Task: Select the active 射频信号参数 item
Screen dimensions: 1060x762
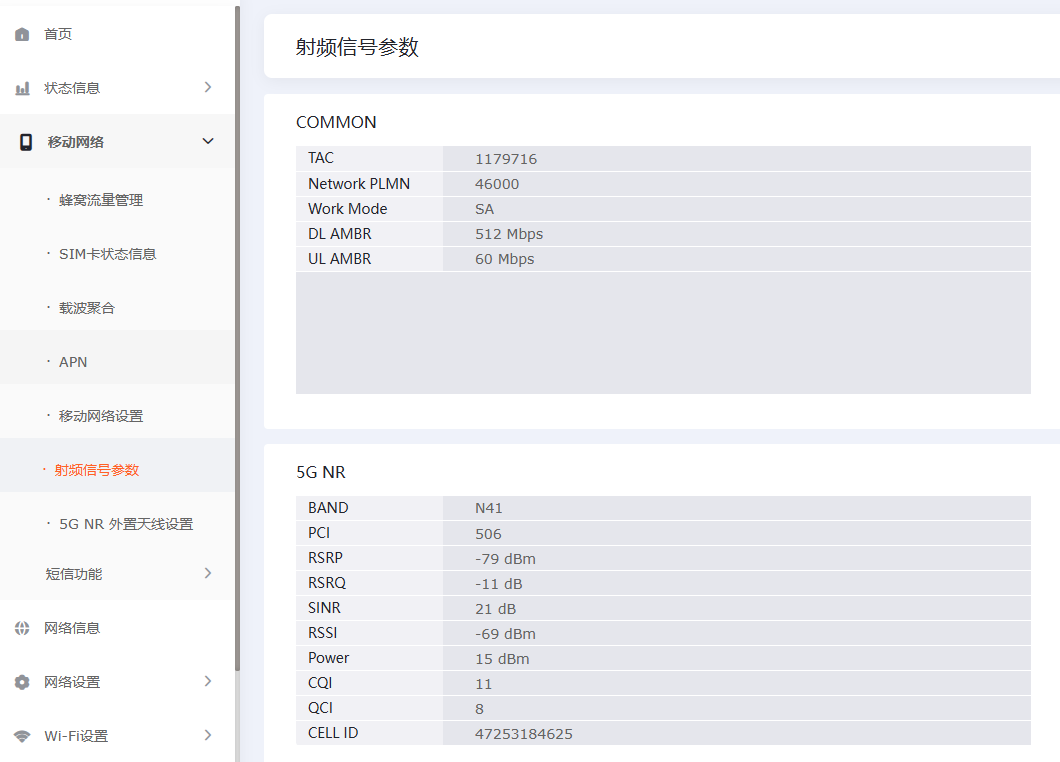Action: pyautogui.click(x=97, y=470)
